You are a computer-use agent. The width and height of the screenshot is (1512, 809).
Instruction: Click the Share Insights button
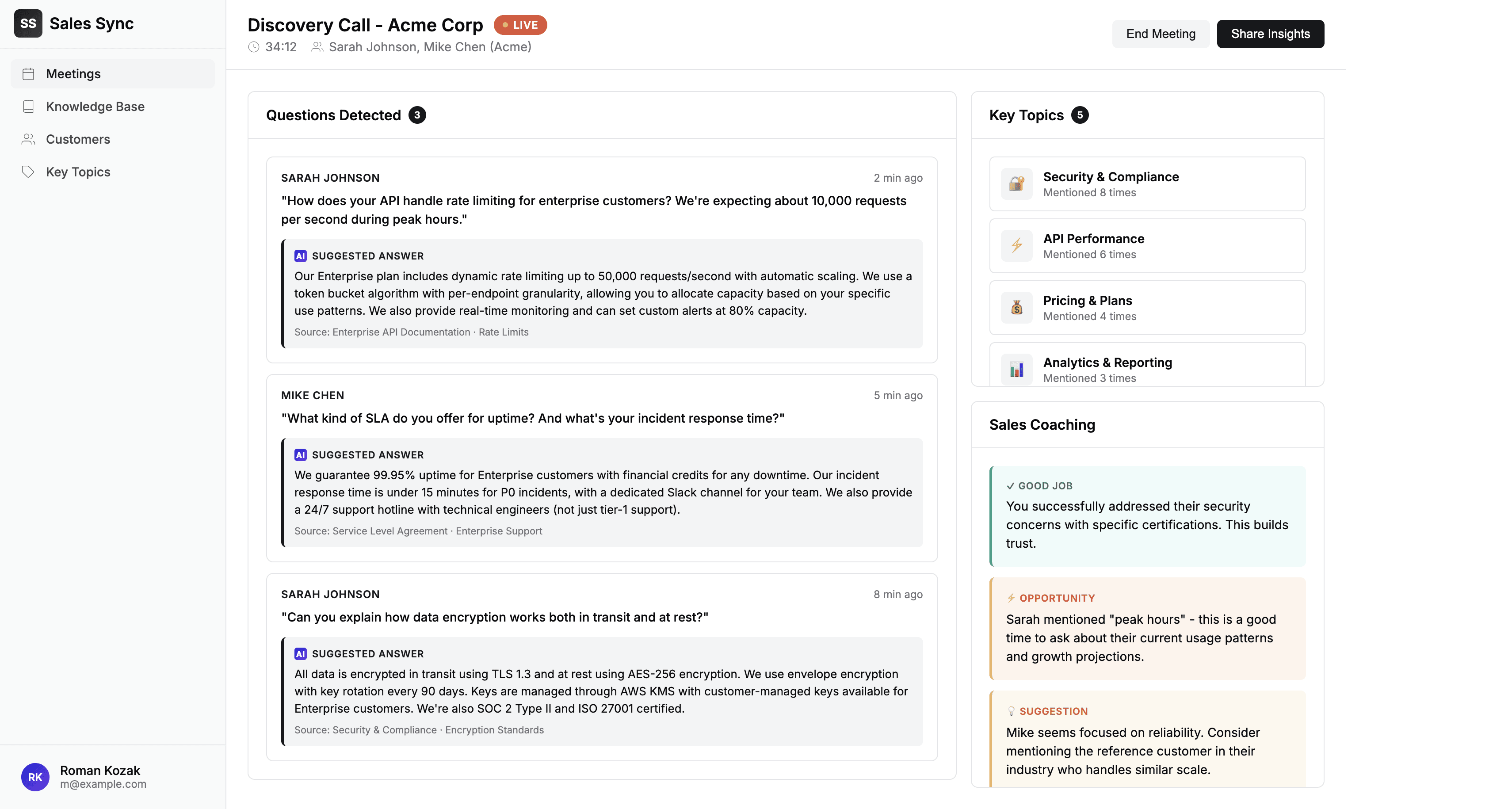point(1270,34)
